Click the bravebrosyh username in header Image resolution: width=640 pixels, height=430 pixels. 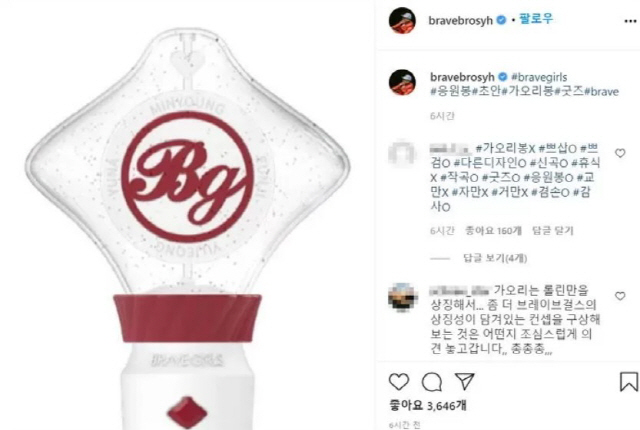pos(461,20)
